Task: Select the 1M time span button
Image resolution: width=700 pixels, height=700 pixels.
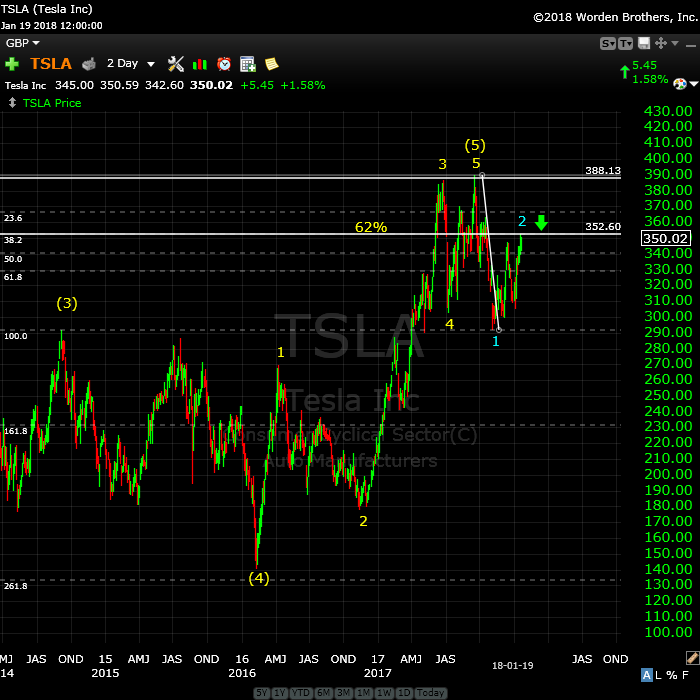Action: pyautogui.click(x=363, y=693)
